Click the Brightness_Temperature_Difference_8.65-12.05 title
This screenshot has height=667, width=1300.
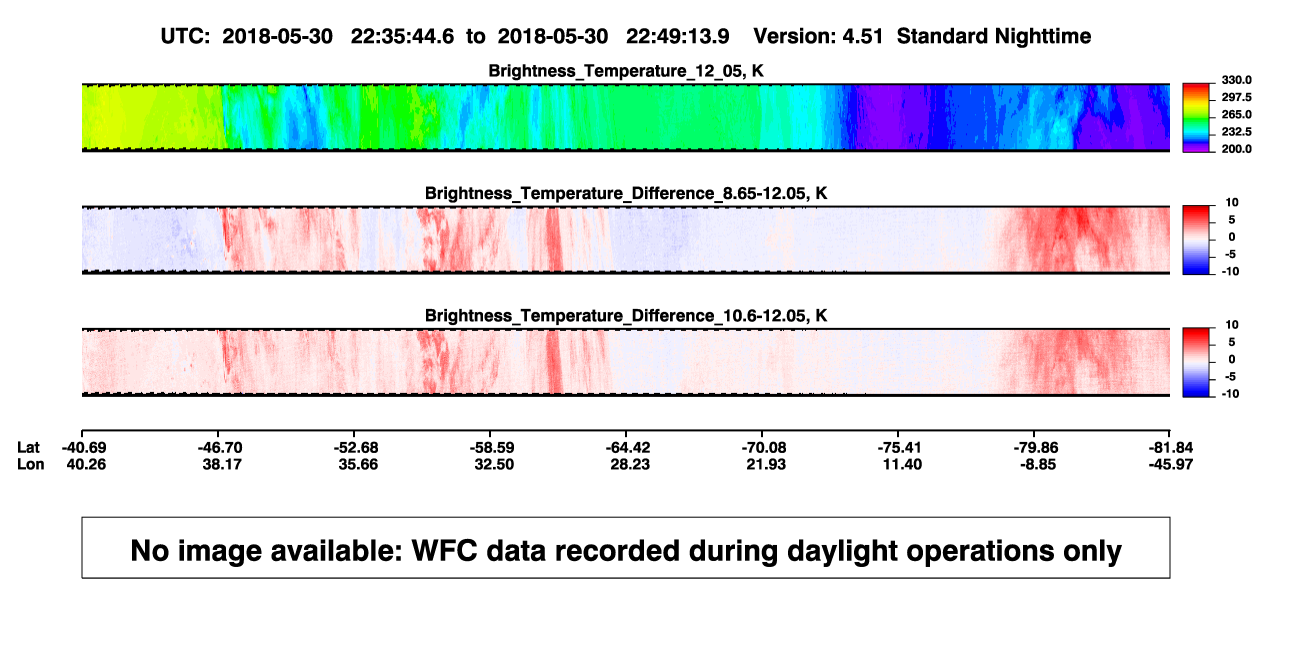[626, 193]
